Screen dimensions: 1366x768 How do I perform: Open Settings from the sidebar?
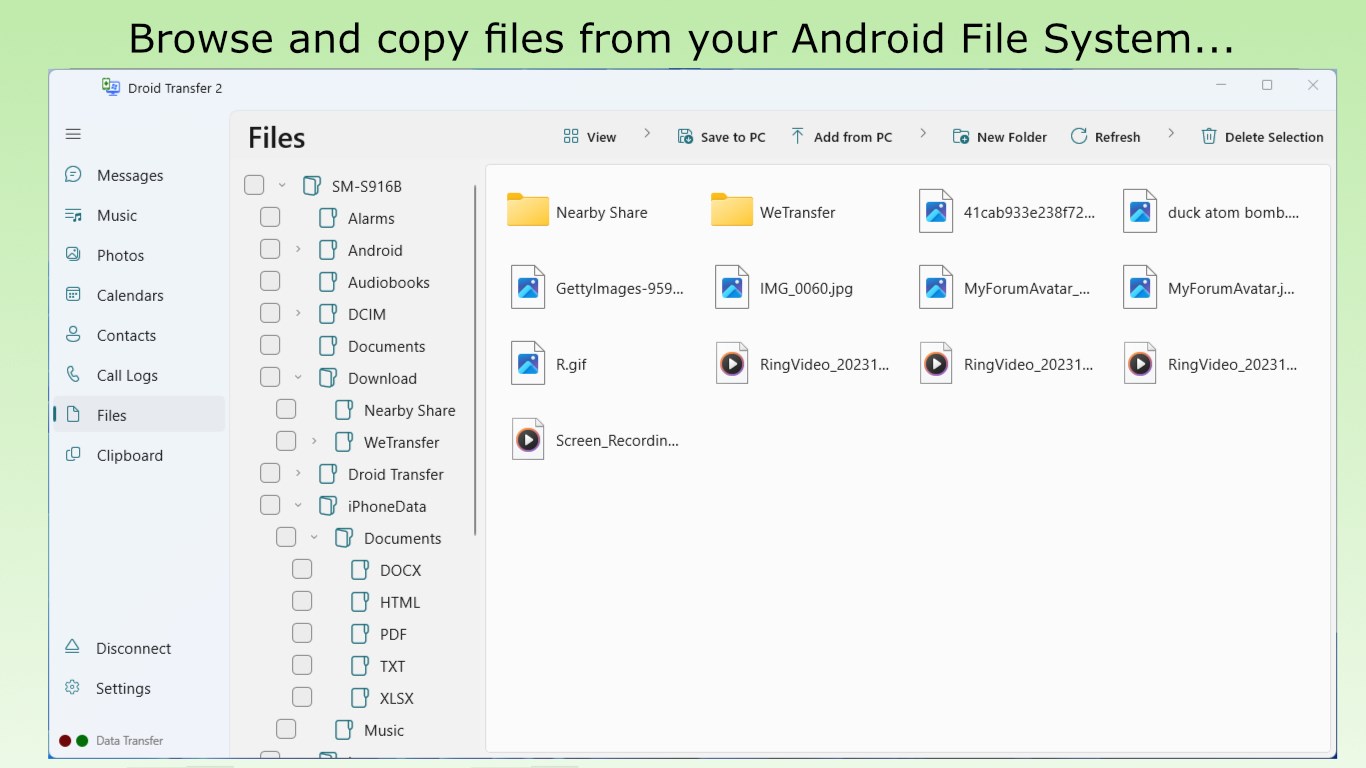coord(122,688)
